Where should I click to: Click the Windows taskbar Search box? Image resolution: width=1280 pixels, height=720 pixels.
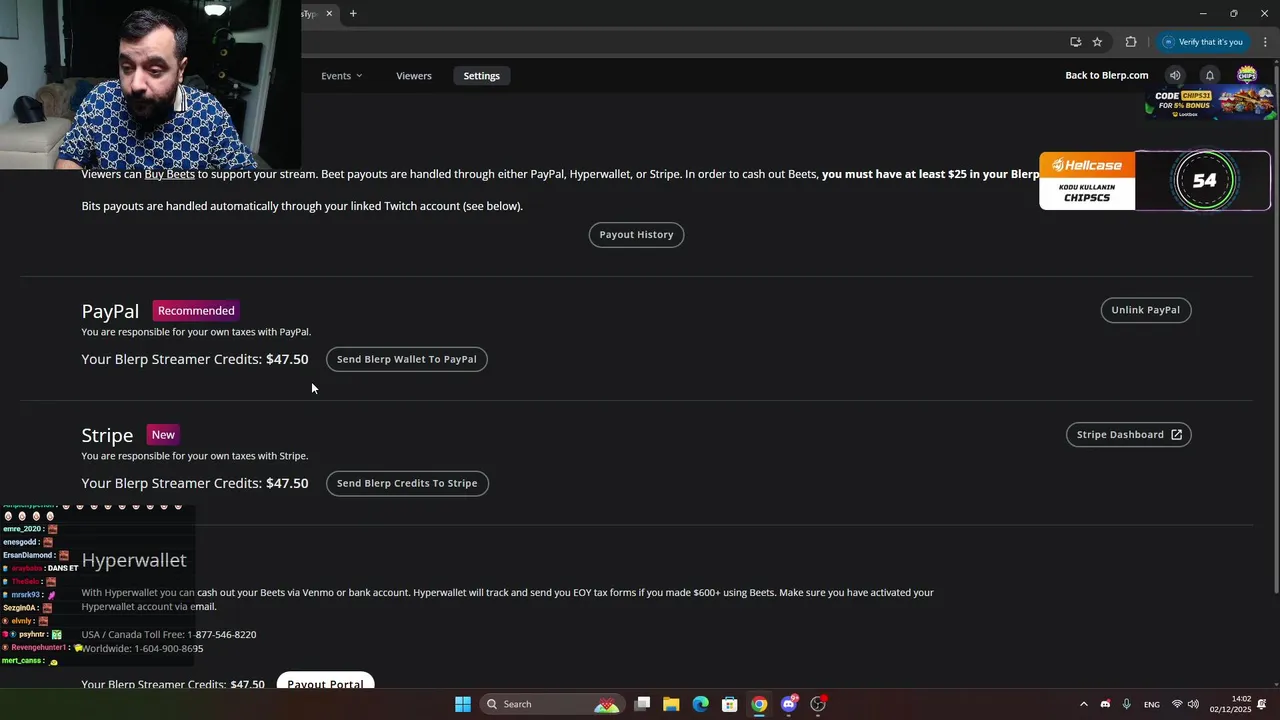coord(552,704)
